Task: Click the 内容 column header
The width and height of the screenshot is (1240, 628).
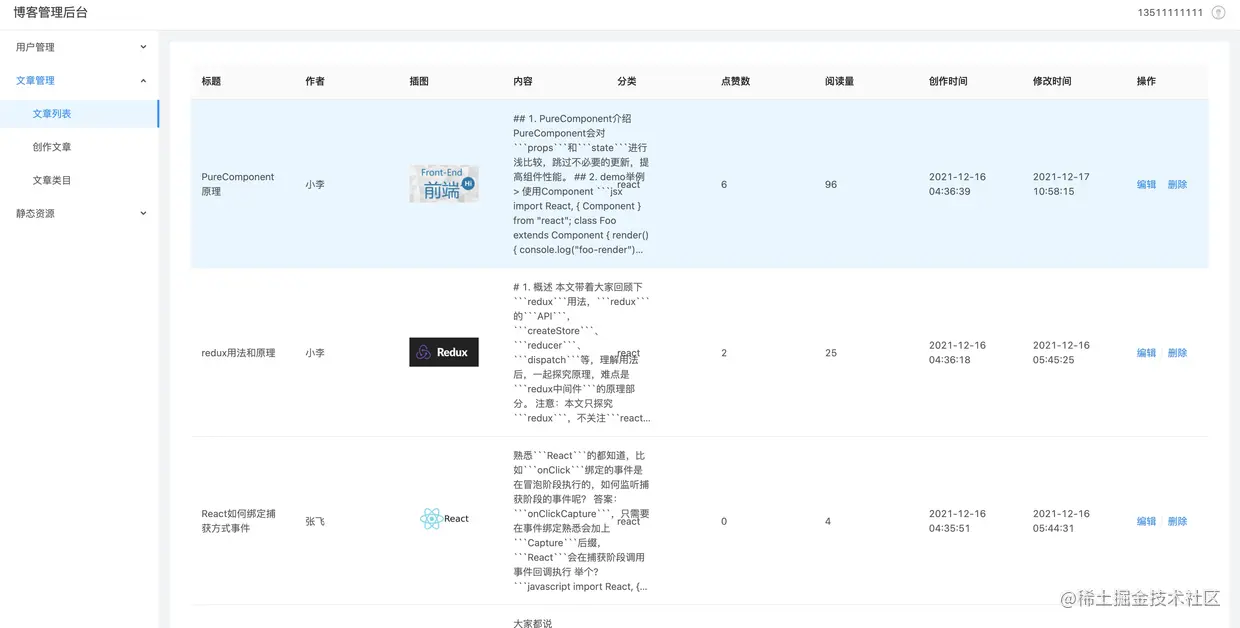Action: coord(523,81)
